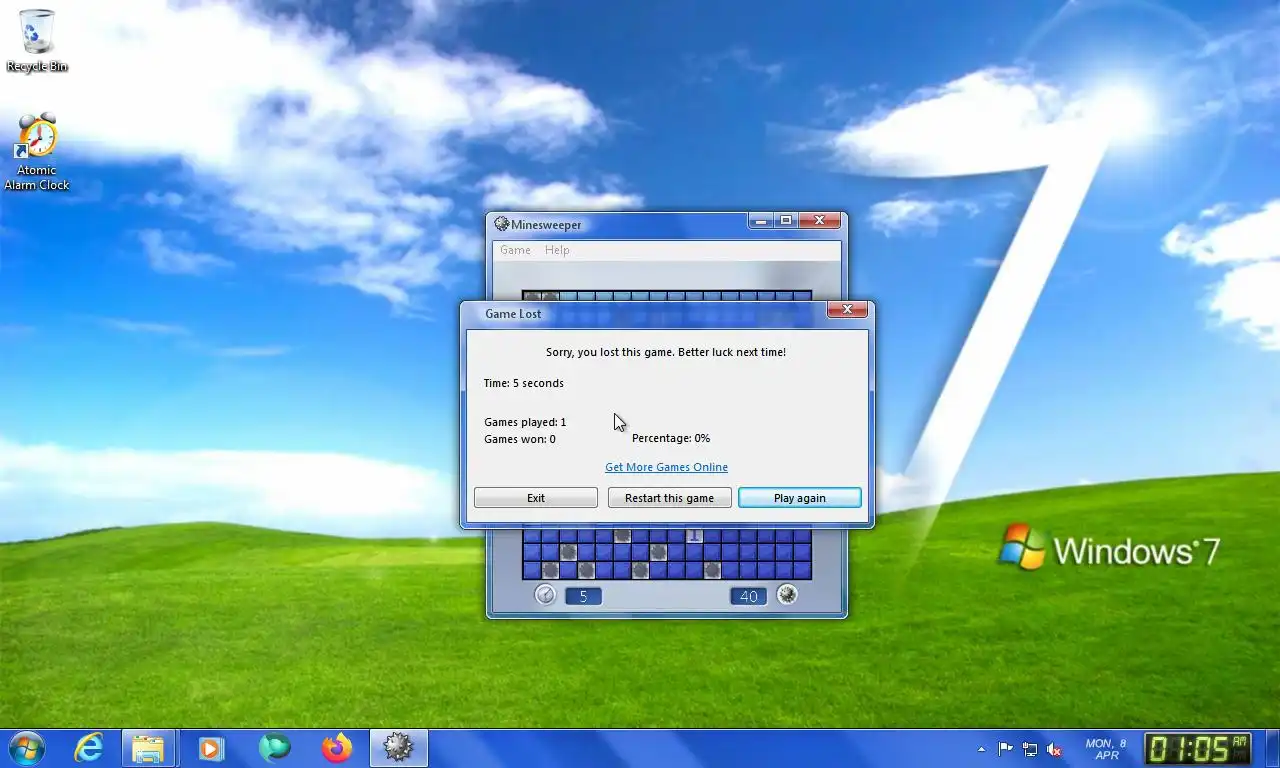Click the mine in the 1 tile's row

tap(622, 536)
